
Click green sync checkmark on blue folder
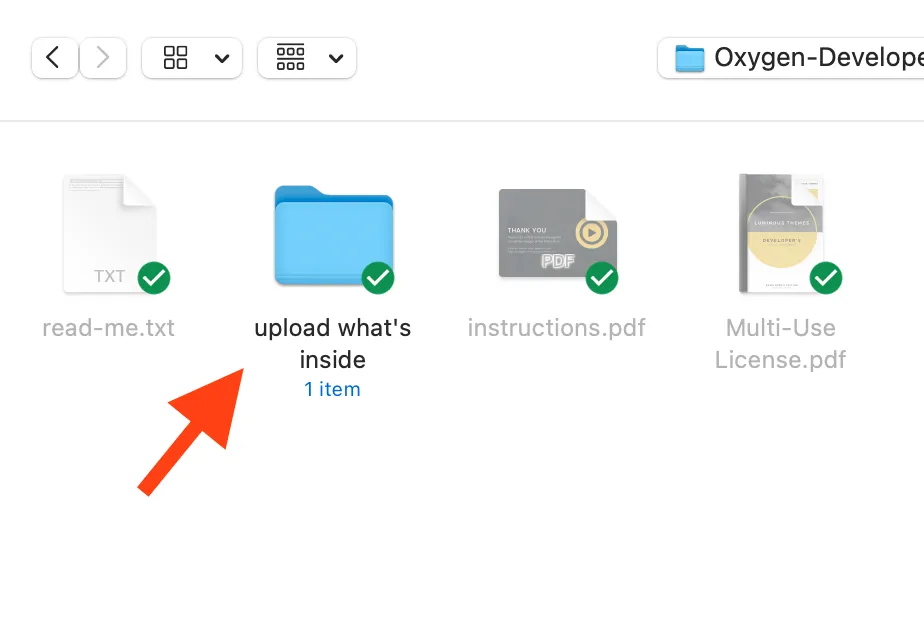(378, 278)
